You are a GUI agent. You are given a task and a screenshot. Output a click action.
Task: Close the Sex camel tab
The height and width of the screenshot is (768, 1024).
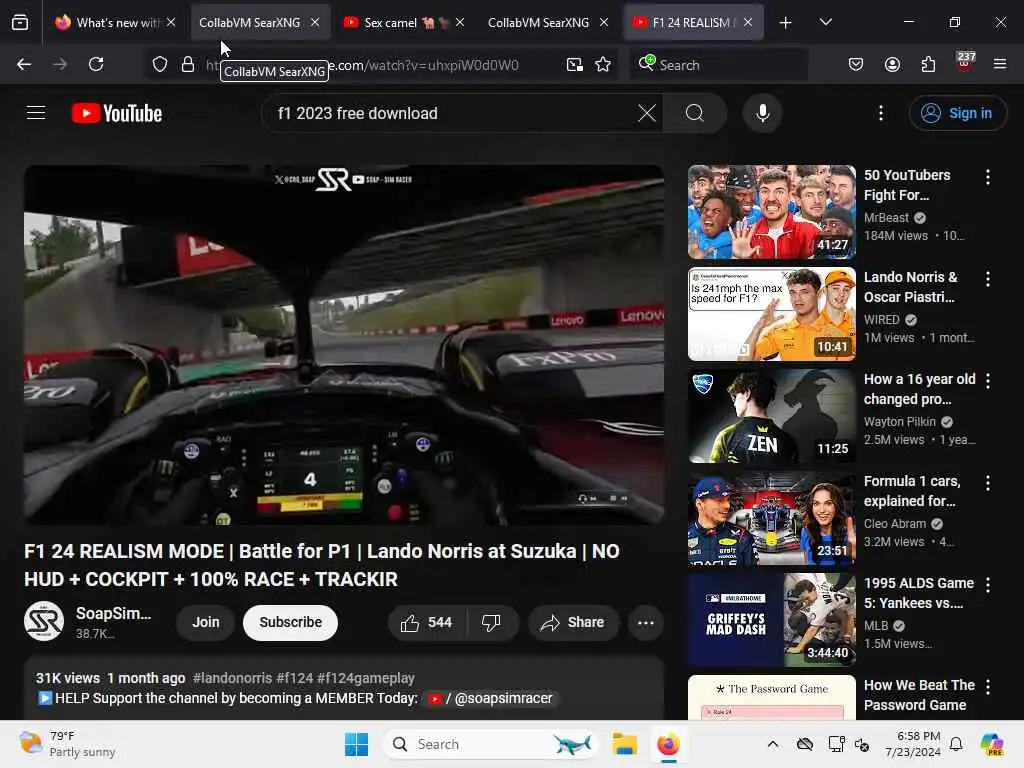(460, 22)
